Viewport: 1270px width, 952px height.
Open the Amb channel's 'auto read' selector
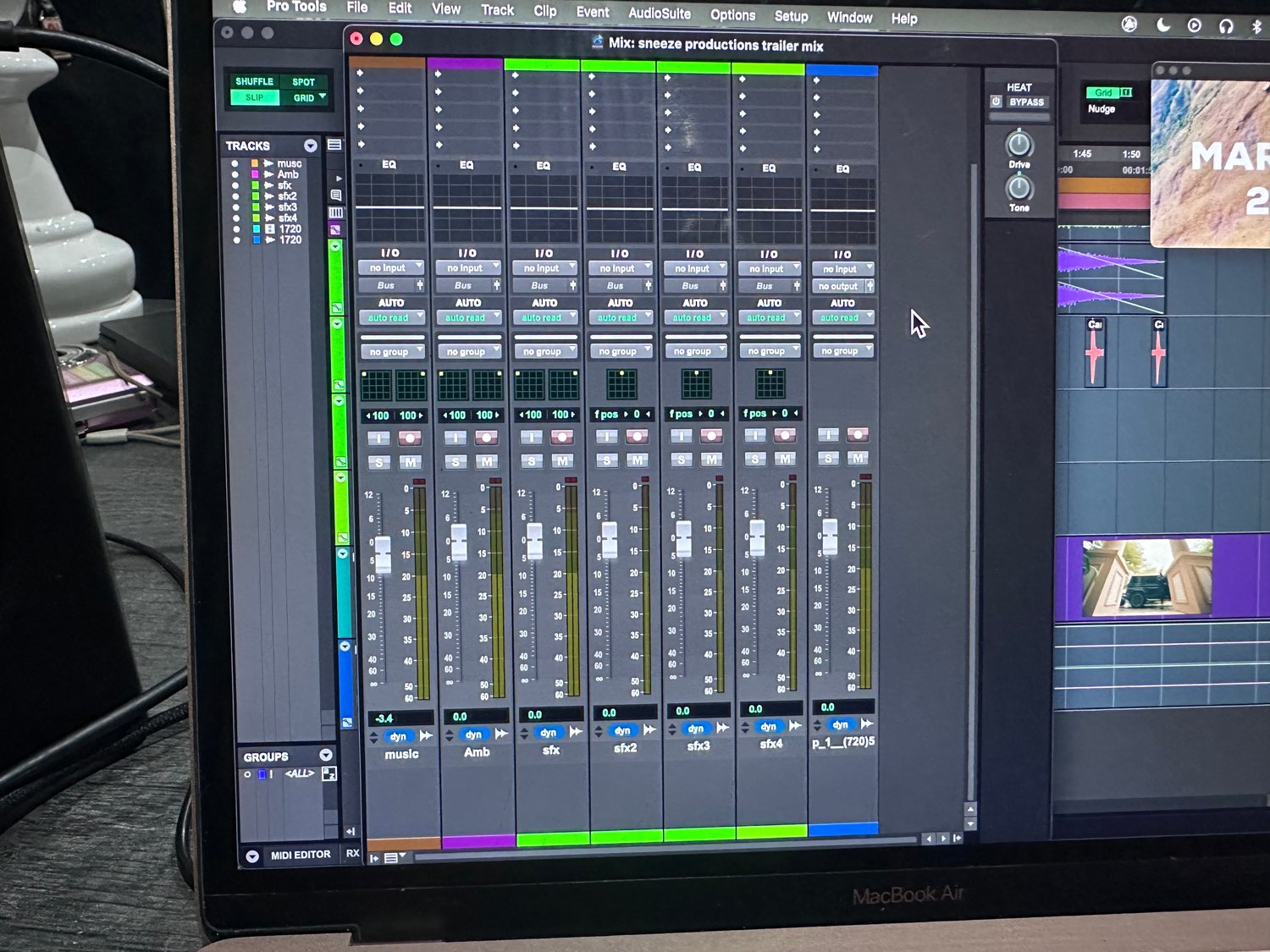click(x=469, y=317)
